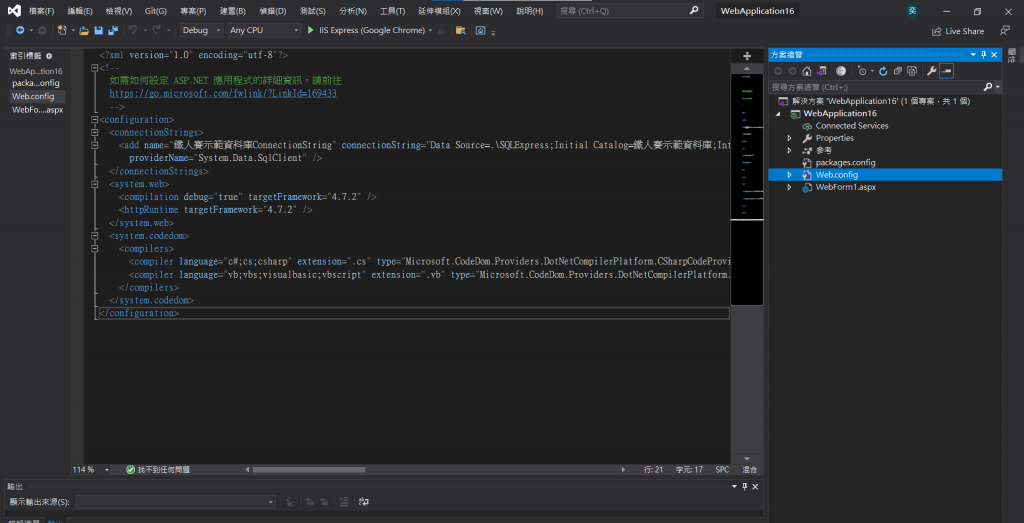Click Pending Changes Filter clock icon

point(862,71)
